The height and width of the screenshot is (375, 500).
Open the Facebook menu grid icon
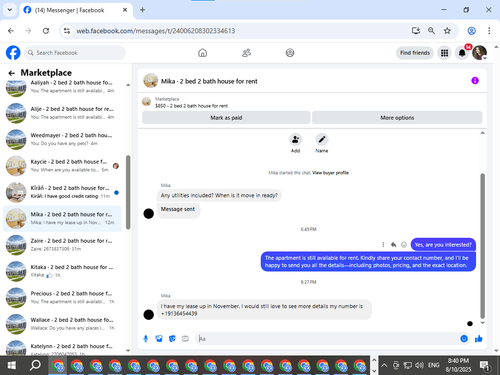(444, 53)
